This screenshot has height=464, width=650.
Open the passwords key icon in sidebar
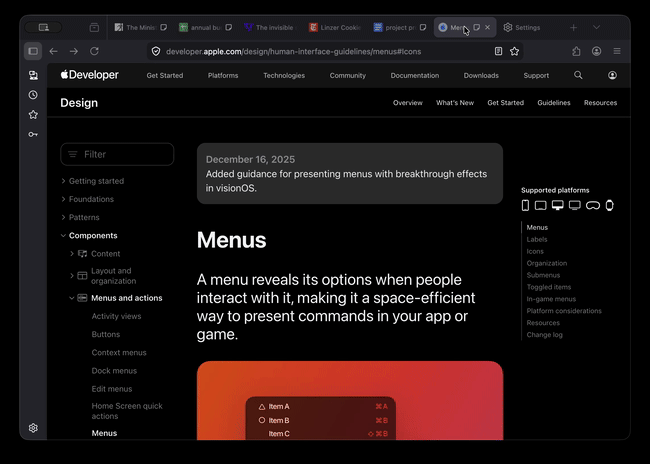point(33,134)
